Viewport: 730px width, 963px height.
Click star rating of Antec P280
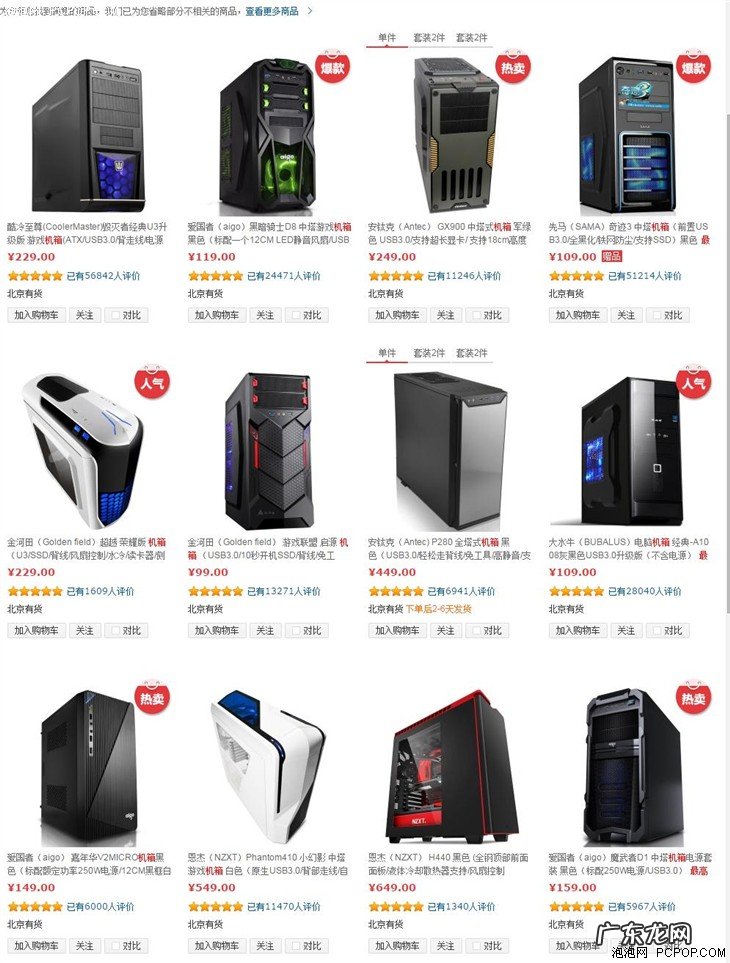(x=395, y=591)
